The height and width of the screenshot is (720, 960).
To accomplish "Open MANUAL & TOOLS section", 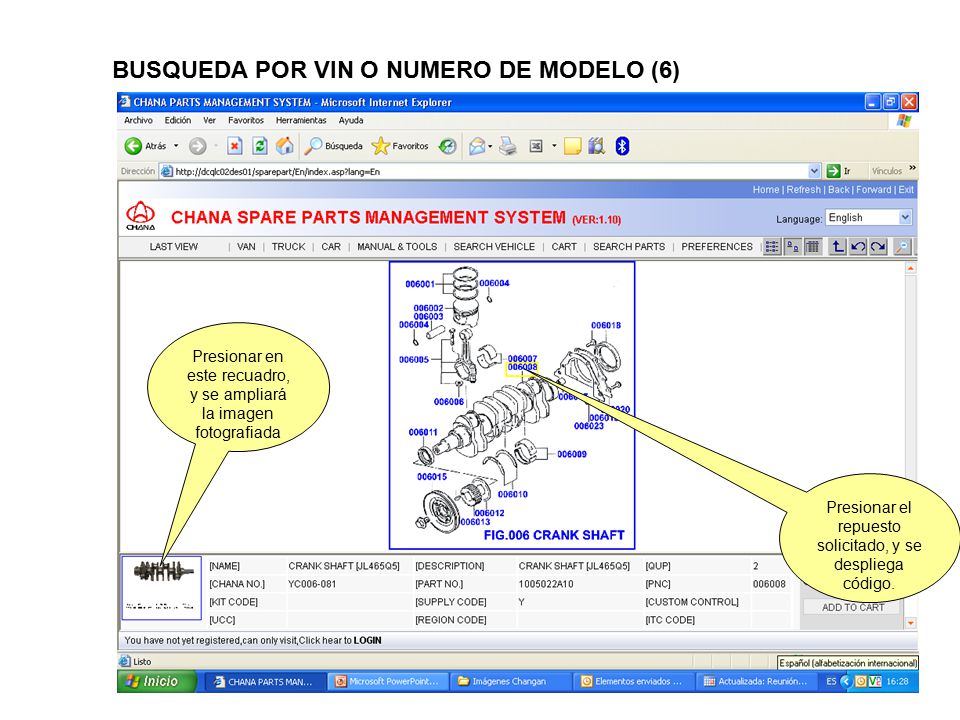I will [x=397, y=247].
